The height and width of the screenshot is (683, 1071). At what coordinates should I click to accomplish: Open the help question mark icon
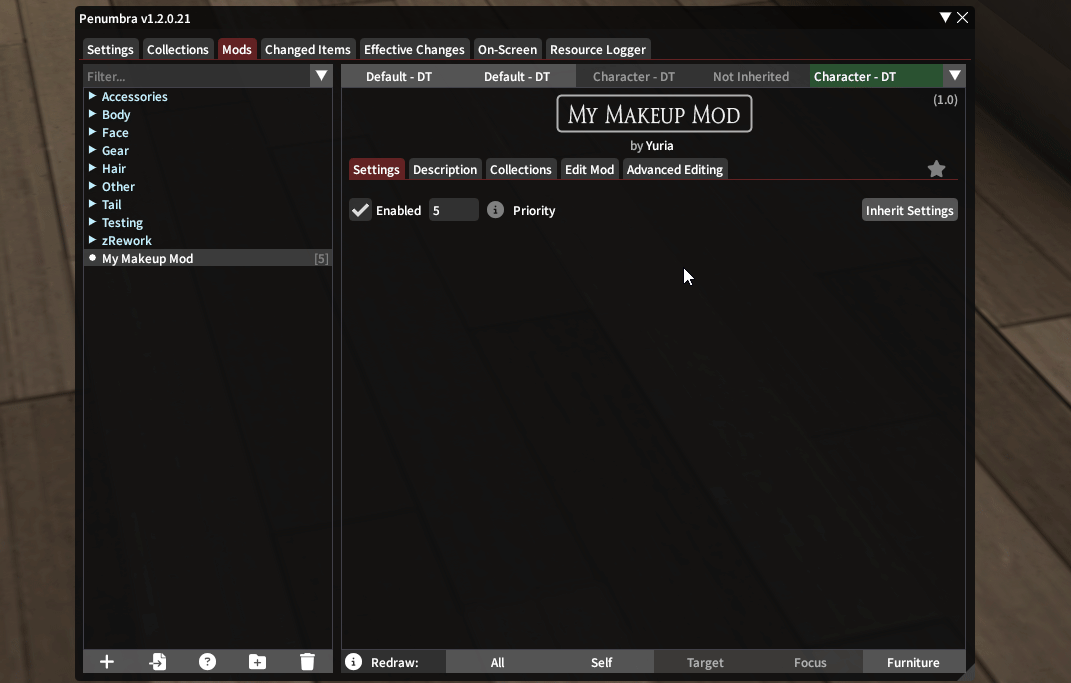pyautogui.click(x=207, y=662)
